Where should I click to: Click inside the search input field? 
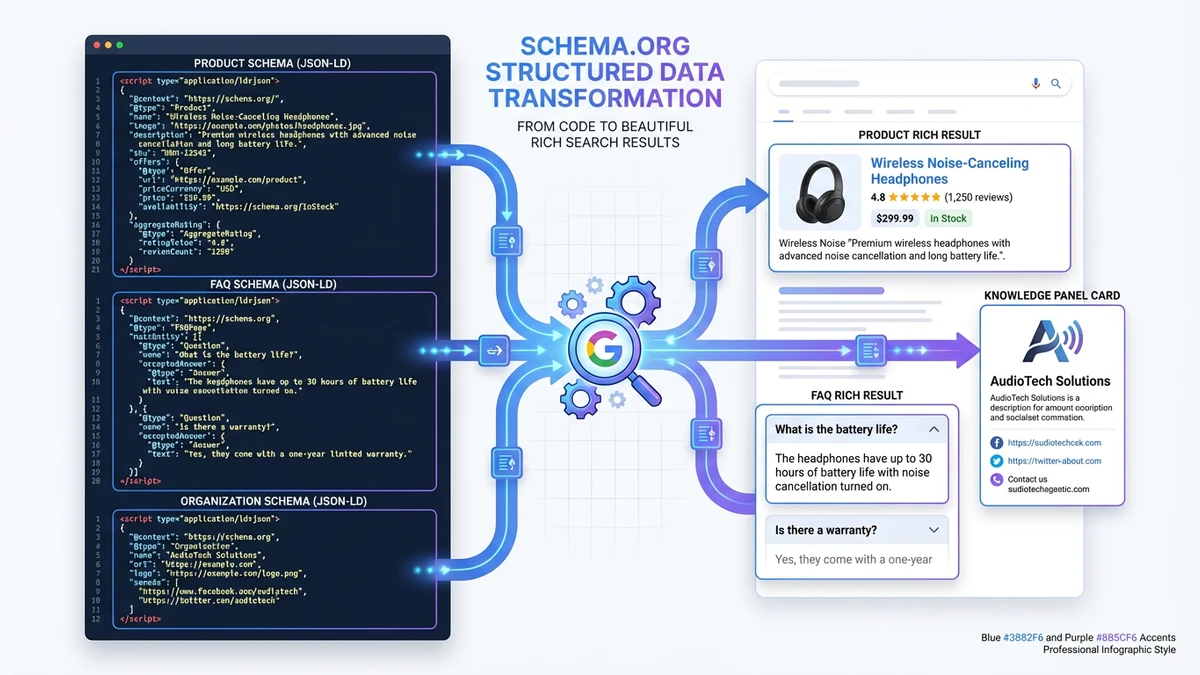click(x=900, y=84)
